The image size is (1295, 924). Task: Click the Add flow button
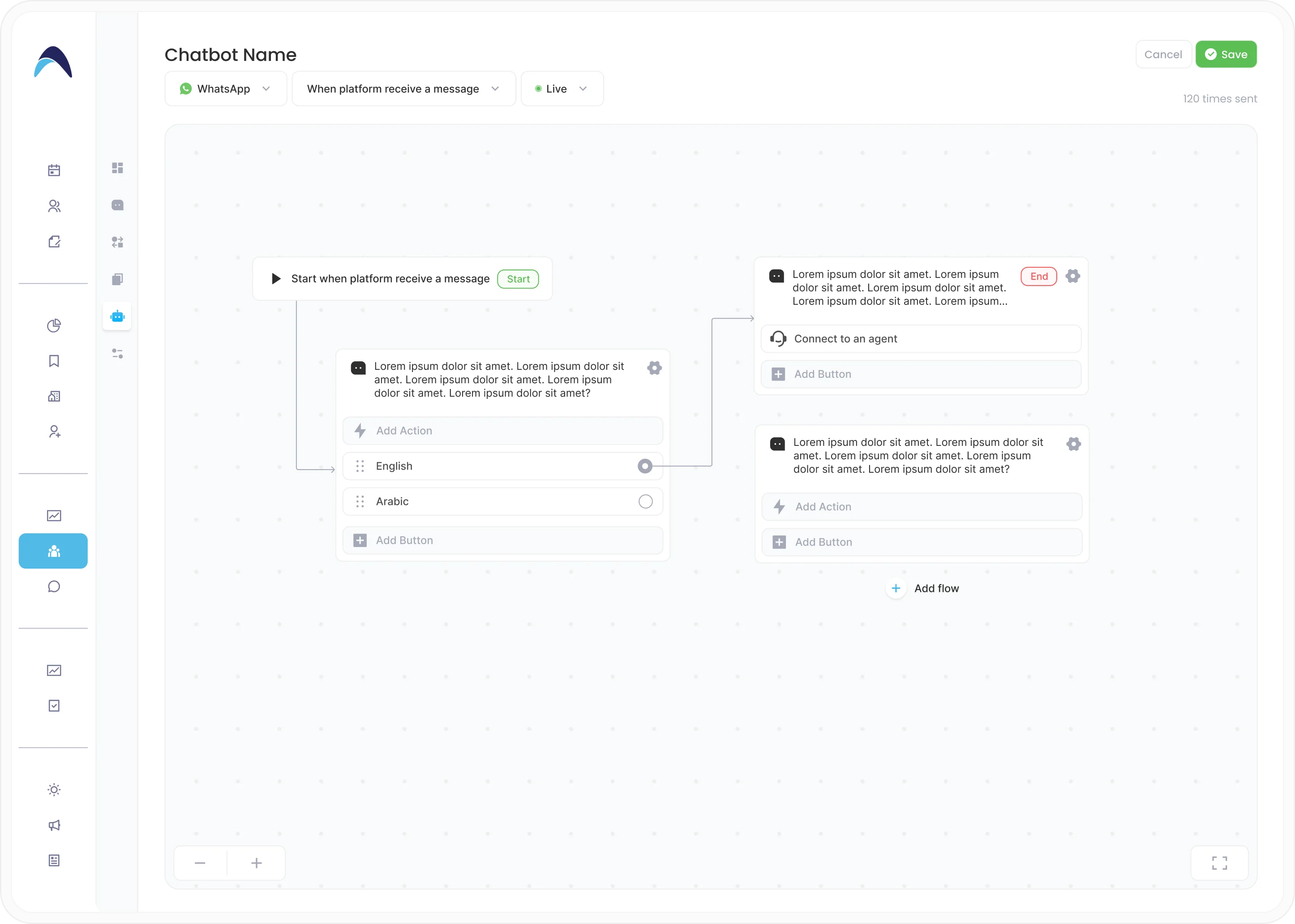922,588
